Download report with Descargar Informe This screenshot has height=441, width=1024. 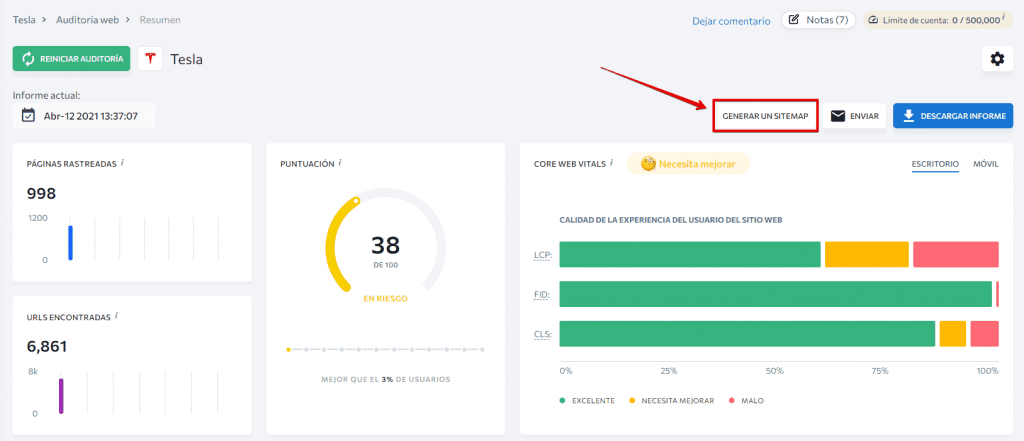point(953,116)
